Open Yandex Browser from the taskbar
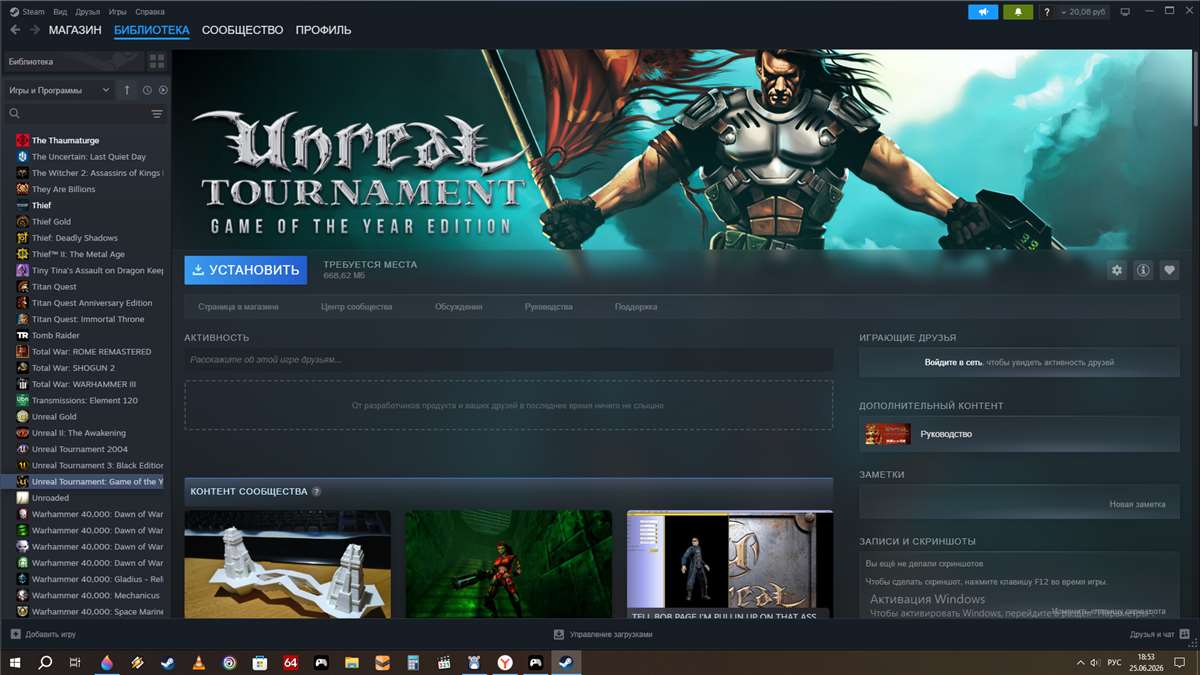This screenshot has width=1200, height=675. 505,662
